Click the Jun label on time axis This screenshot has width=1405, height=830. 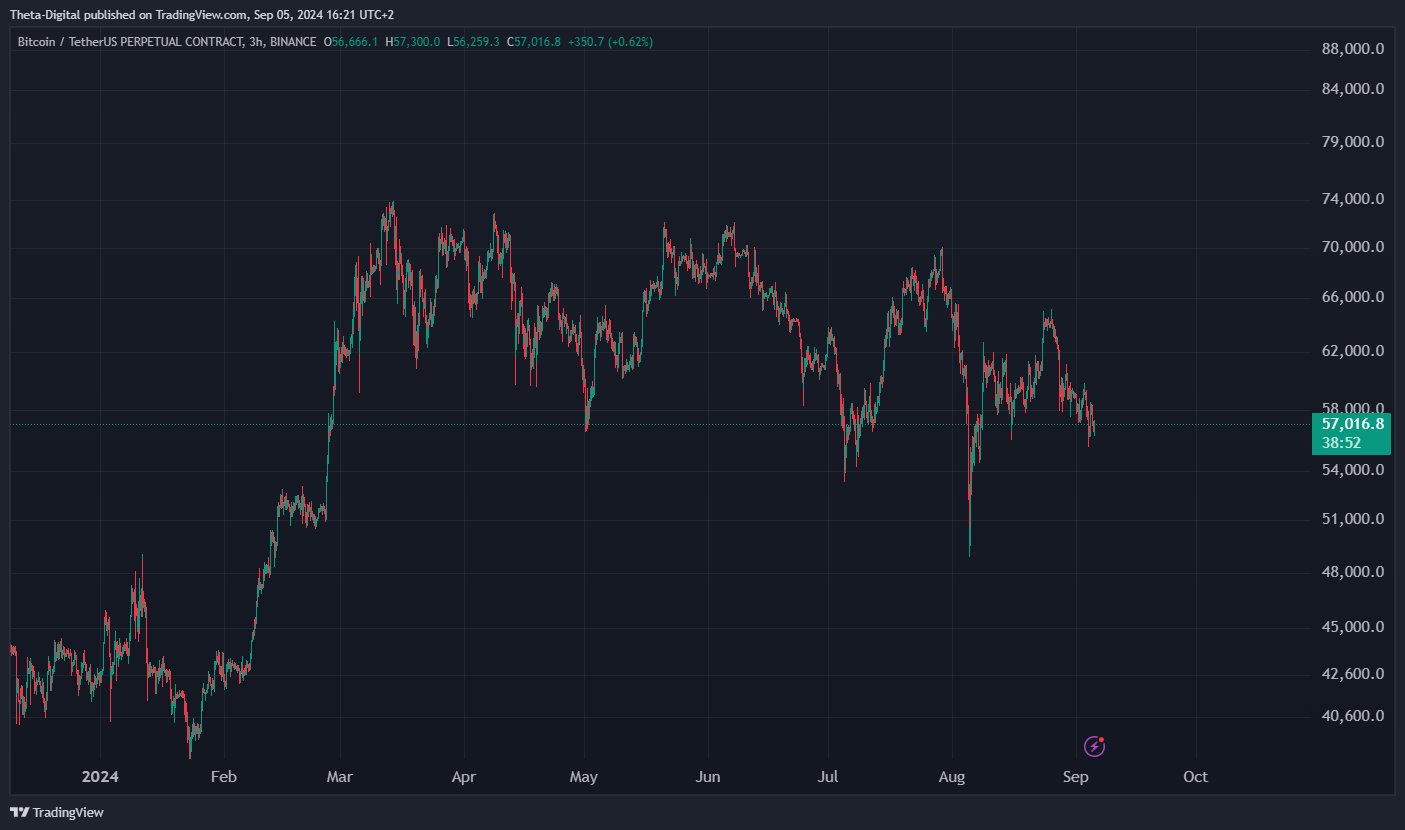tap(708, 777)
